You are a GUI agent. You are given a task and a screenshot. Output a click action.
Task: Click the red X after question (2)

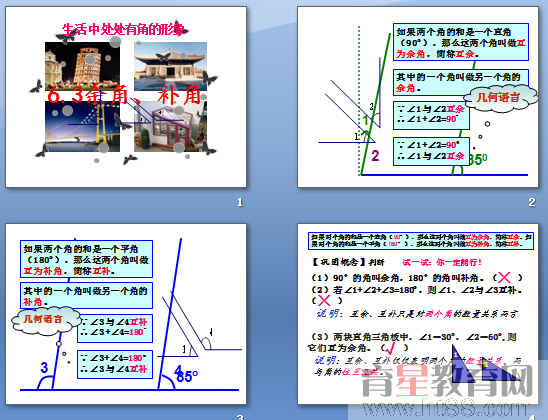(x=324, y=300)
